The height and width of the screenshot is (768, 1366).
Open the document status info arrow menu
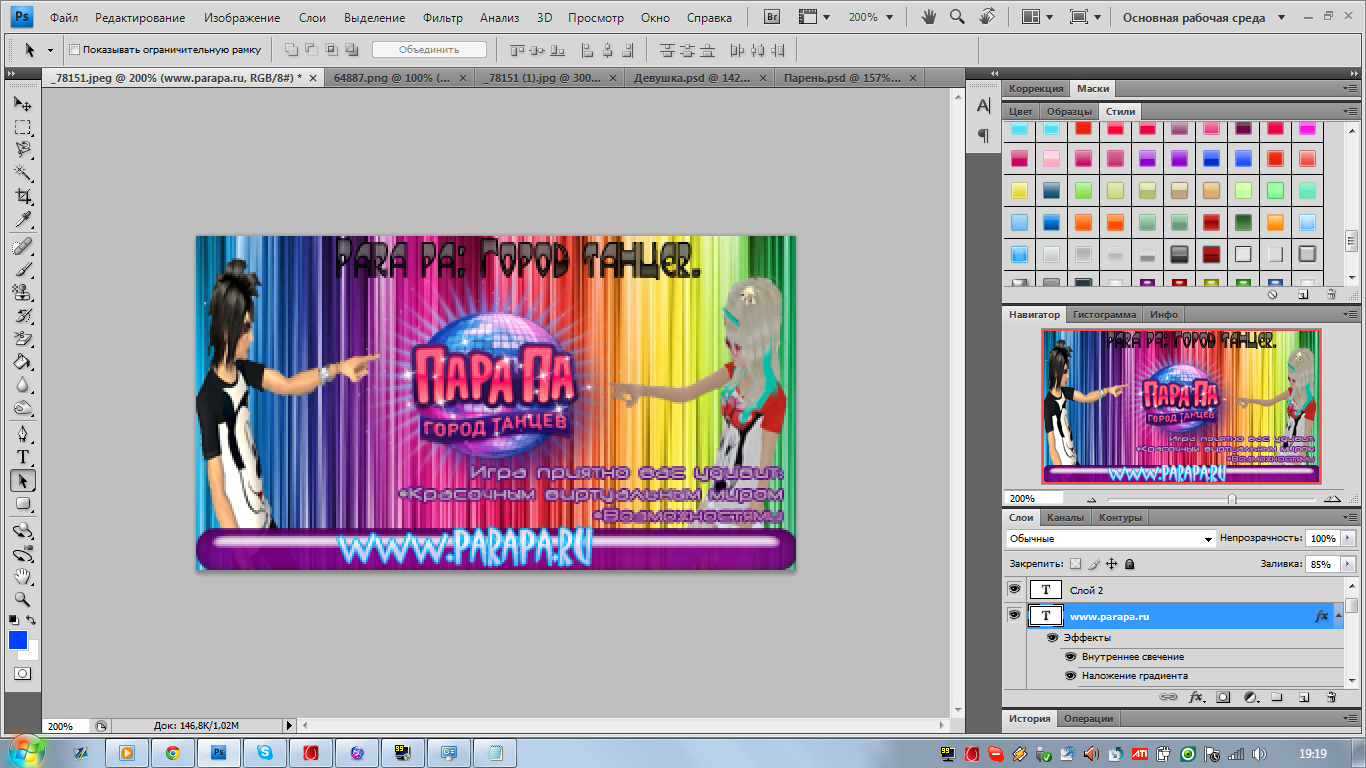[x=291, y=725]
